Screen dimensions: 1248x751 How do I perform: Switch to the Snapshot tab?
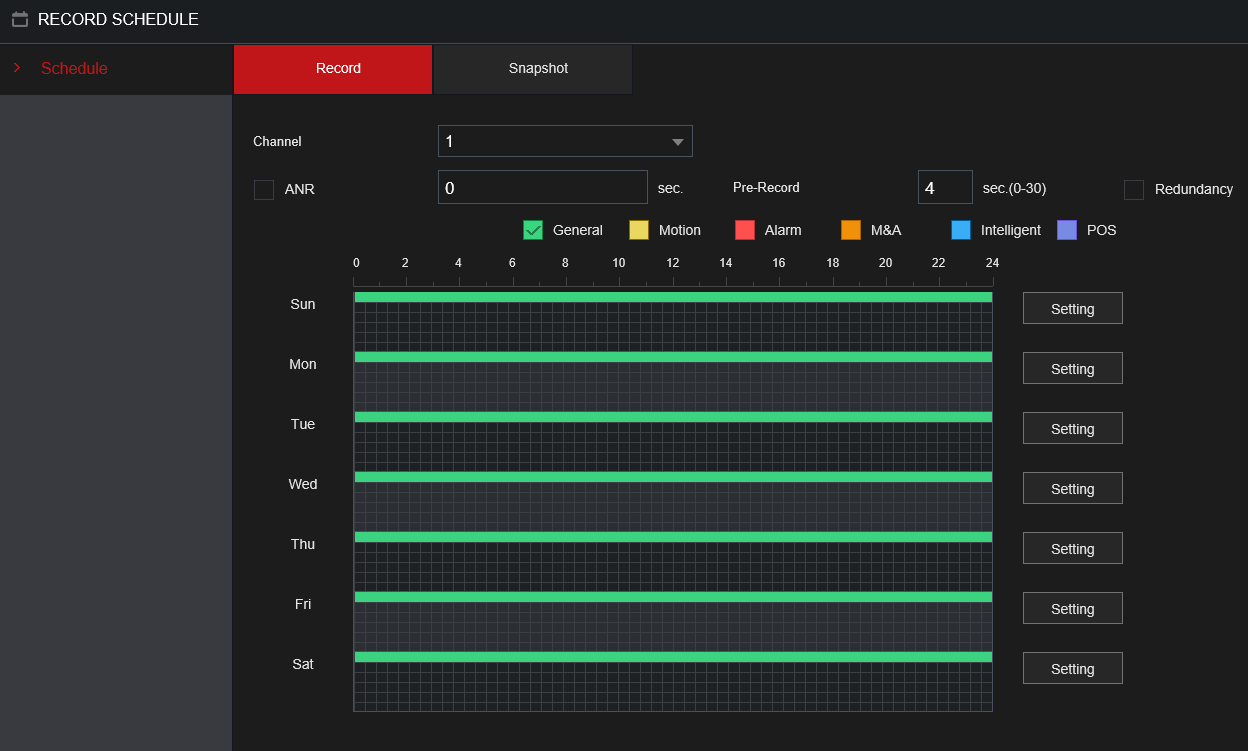538,69
